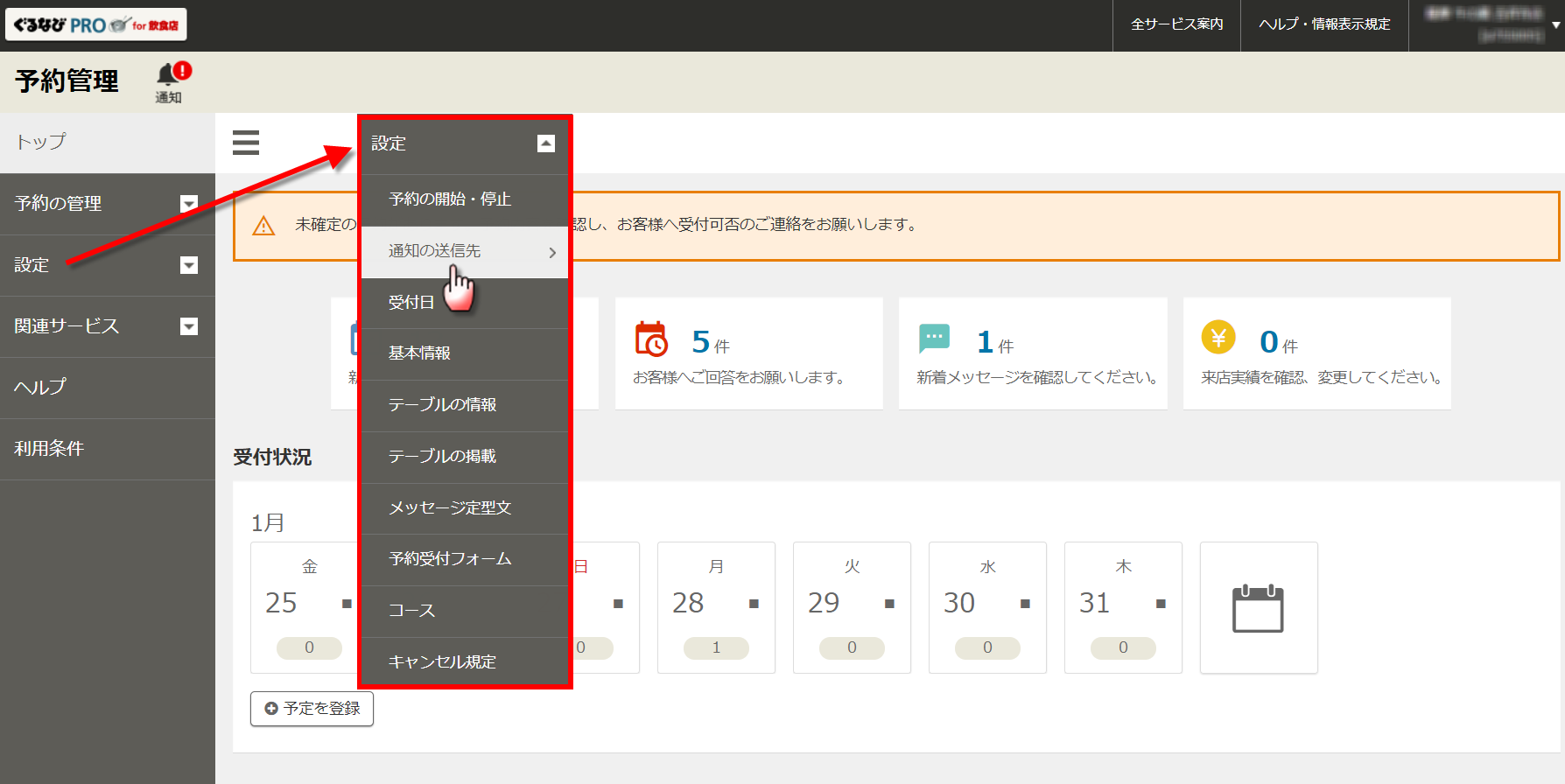Click the 予約管理 page title
The width and height of the screenshot is (1565, 784).
click(67, 81)
